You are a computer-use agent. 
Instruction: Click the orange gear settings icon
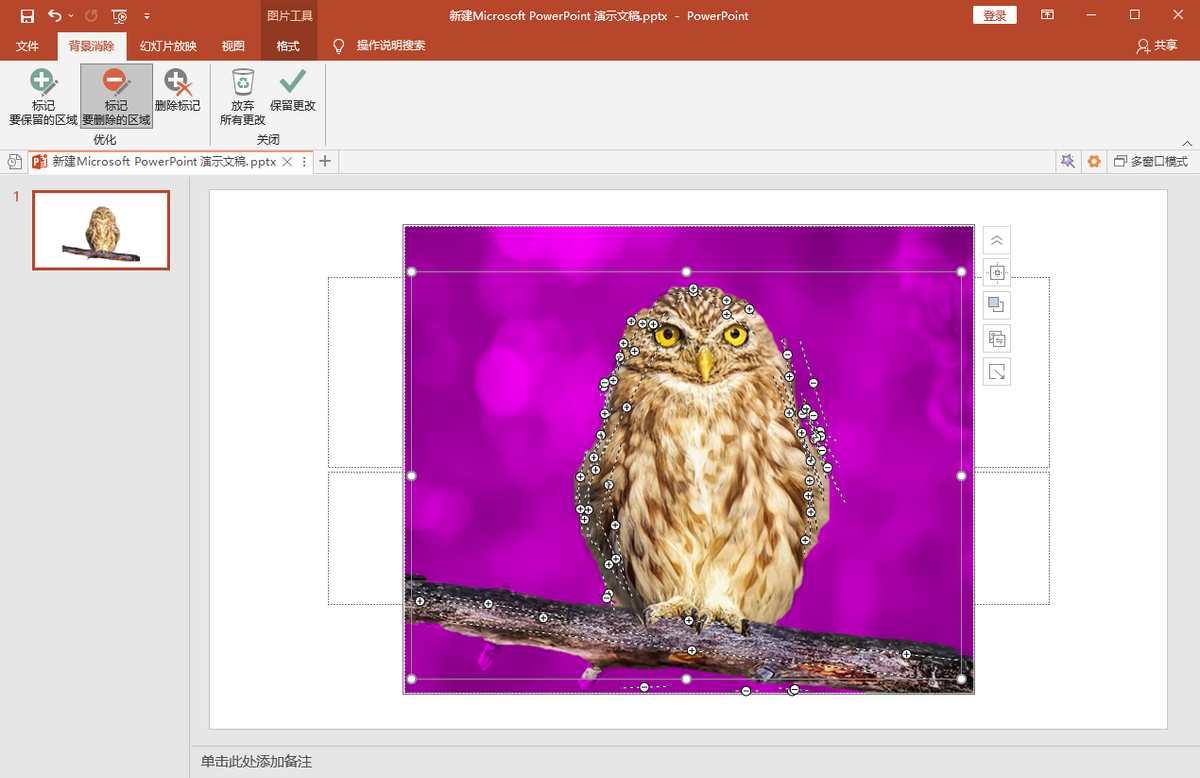pyautogui.click(x=1094, y=161)
